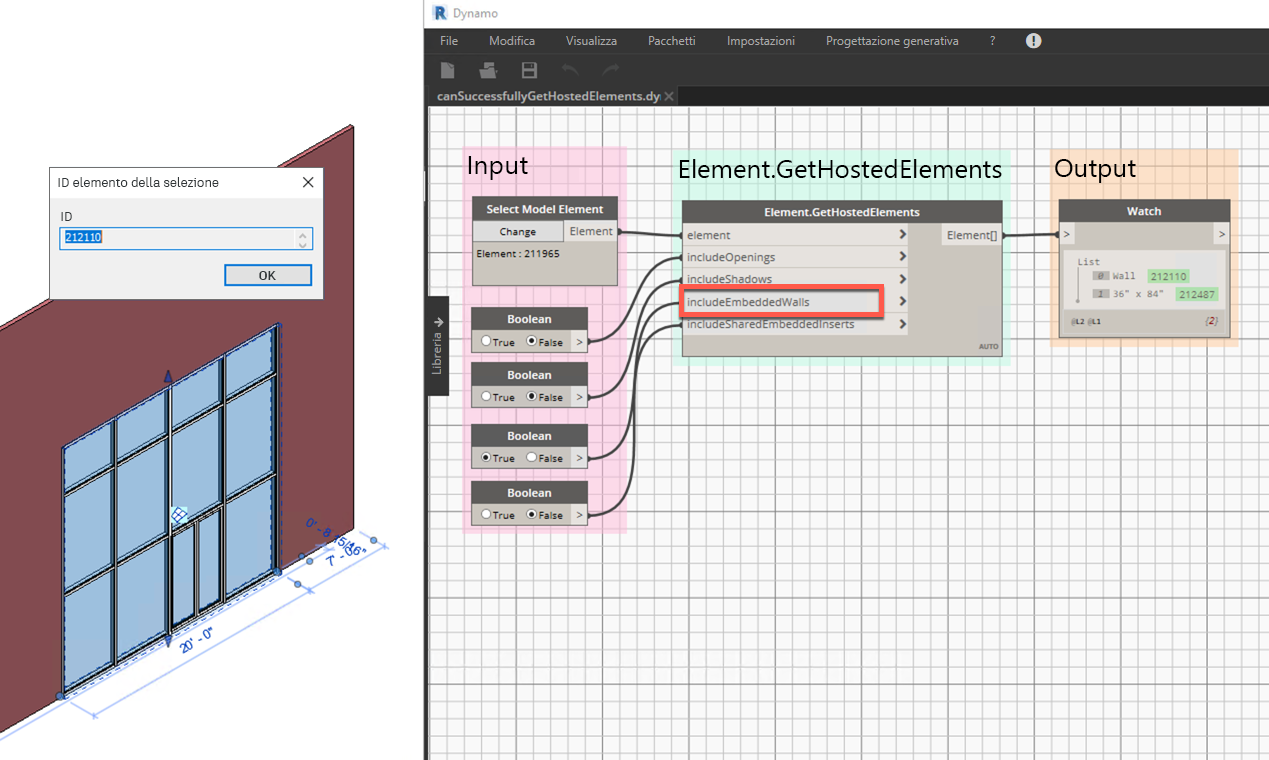This screenshot has width=1269, height=760.
Task: Click the Undo arrow icon
Action: (570, 70)
